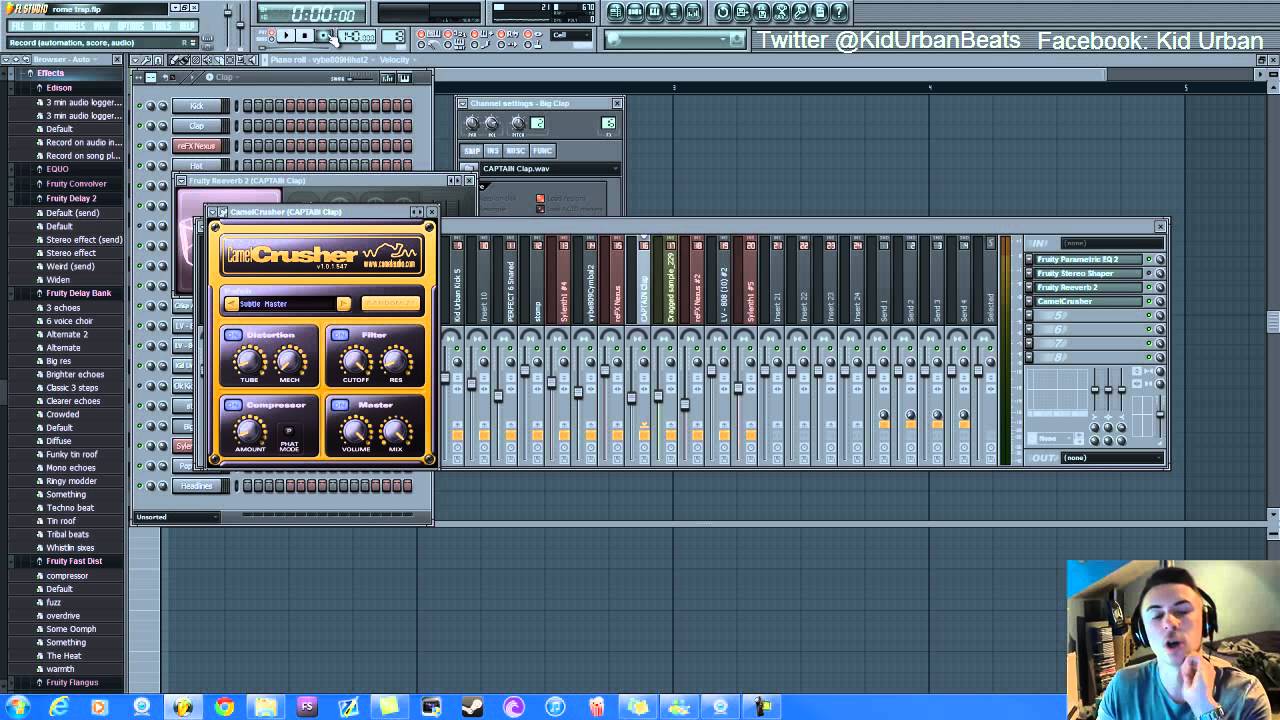Viewport: 1280px width, 720px height.
Task: Open the piano roll toolbar icon
Action: tap(654, 12)
